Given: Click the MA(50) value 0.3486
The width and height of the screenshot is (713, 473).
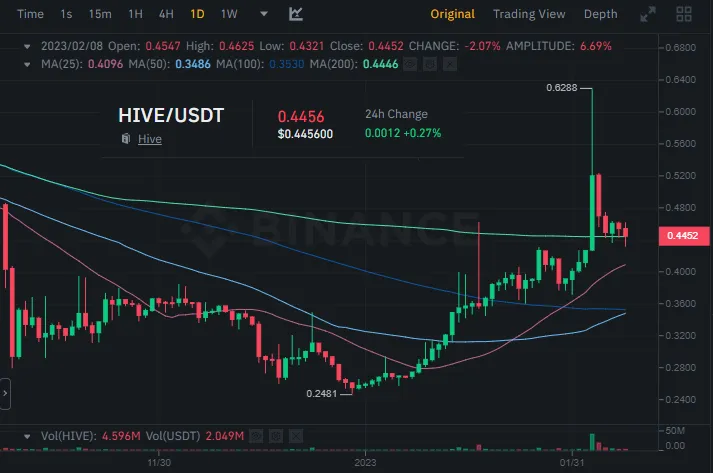Looking at the screenshot, I should [193, 64].
